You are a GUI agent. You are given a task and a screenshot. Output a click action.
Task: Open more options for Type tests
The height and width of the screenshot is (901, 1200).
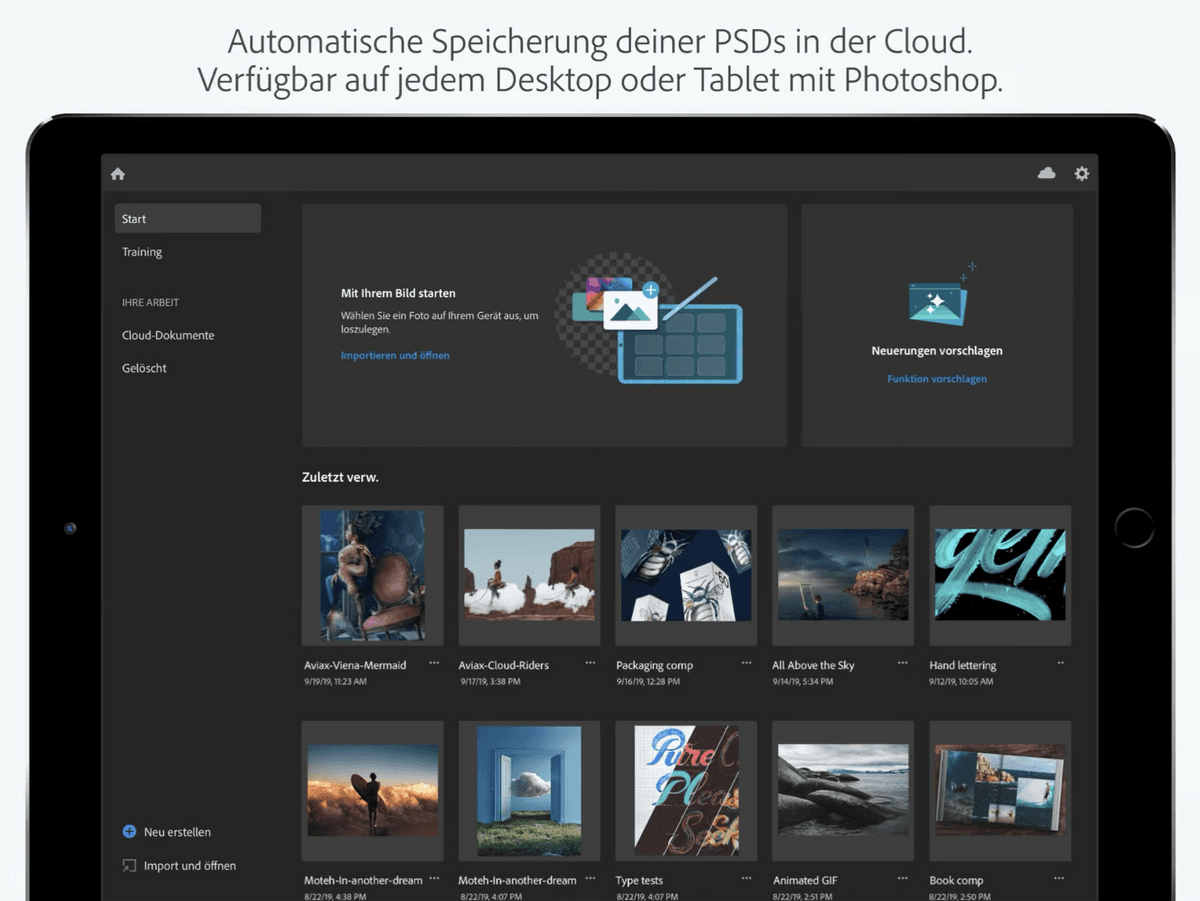747,879
